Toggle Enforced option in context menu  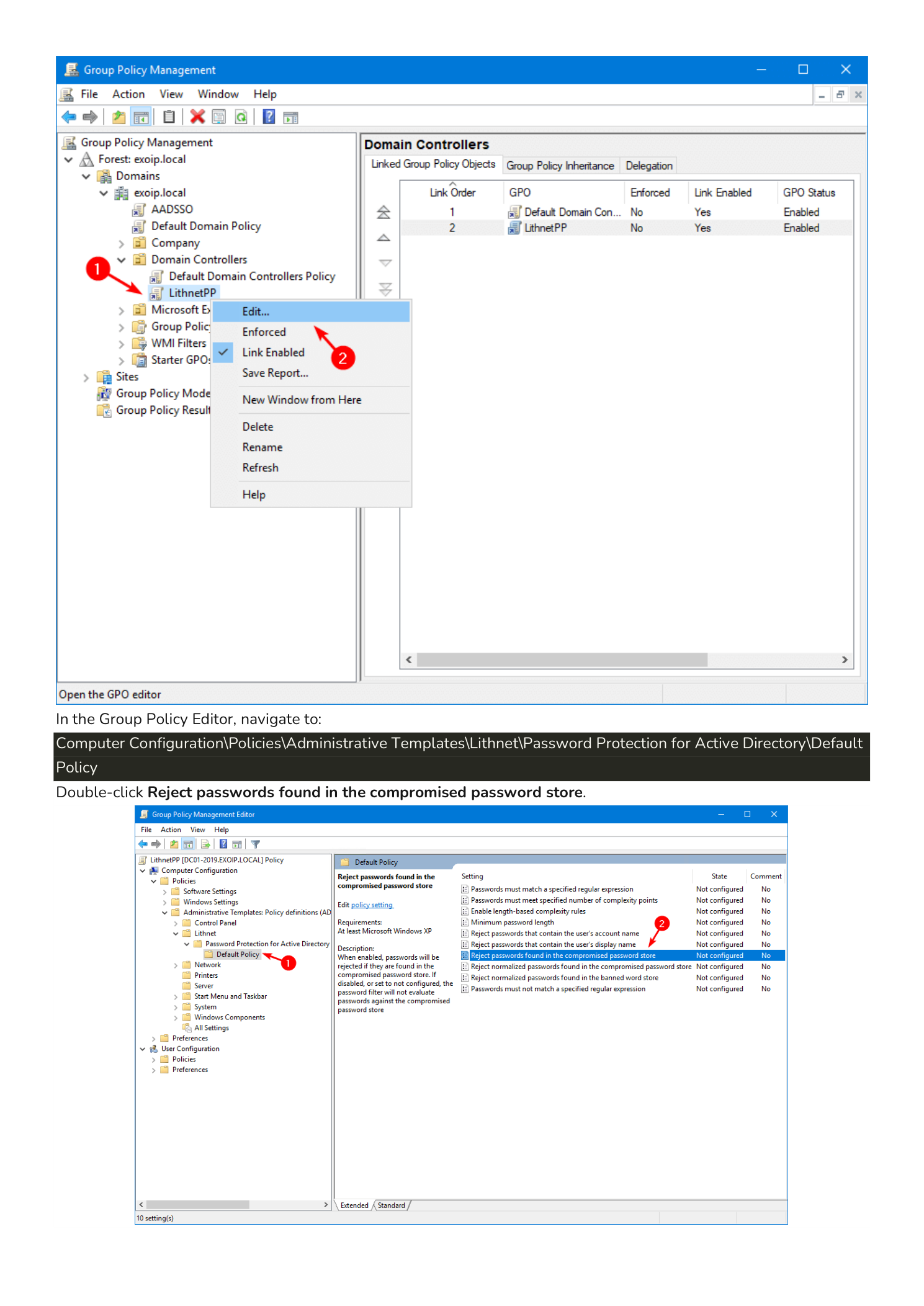pos(264,332)
